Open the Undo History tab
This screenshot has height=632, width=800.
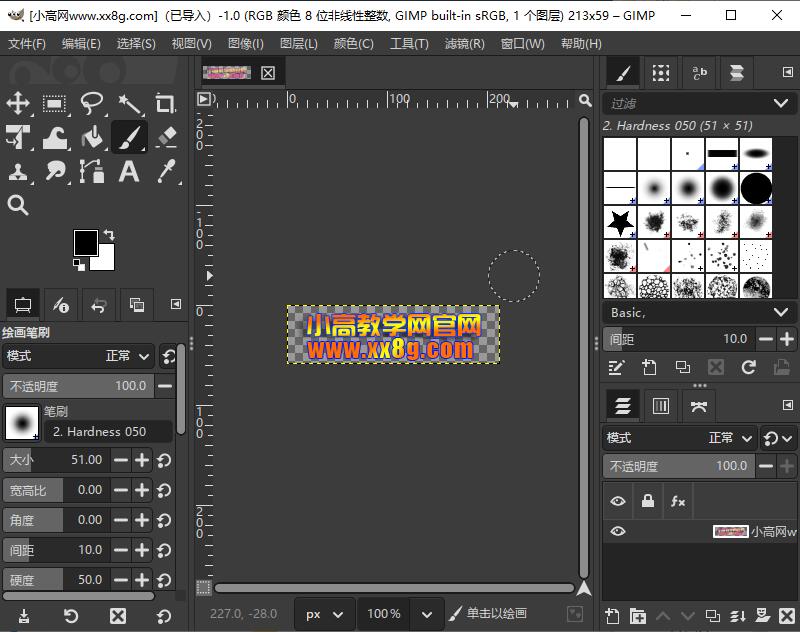(x=99, y=305)
